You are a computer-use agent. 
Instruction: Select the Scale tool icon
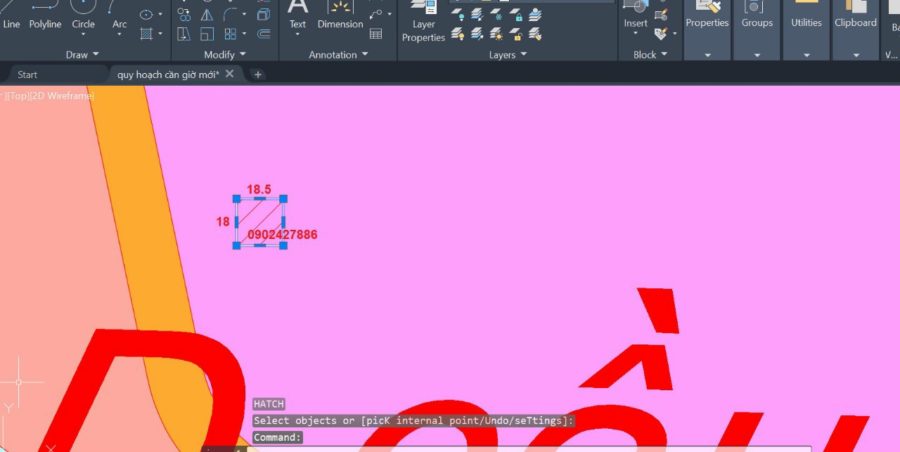coord(207,34)
